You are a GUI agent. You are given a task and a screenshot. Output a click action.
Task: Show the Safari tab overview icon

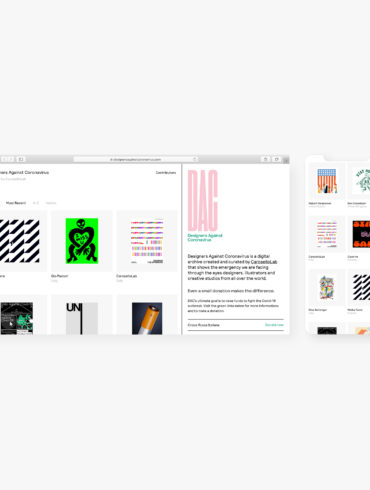(x=276, y=159)
